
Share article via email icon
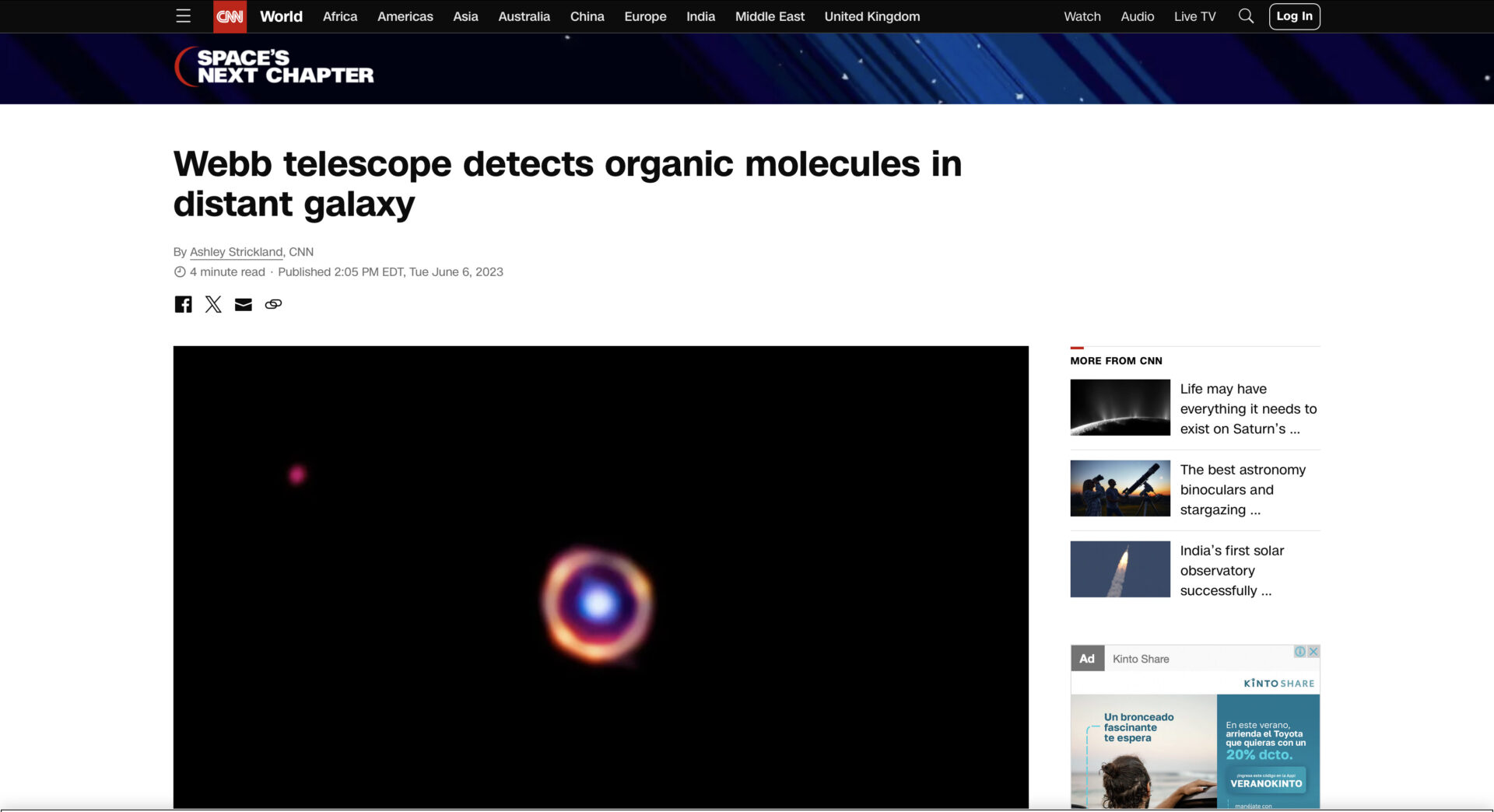(244, 304)
